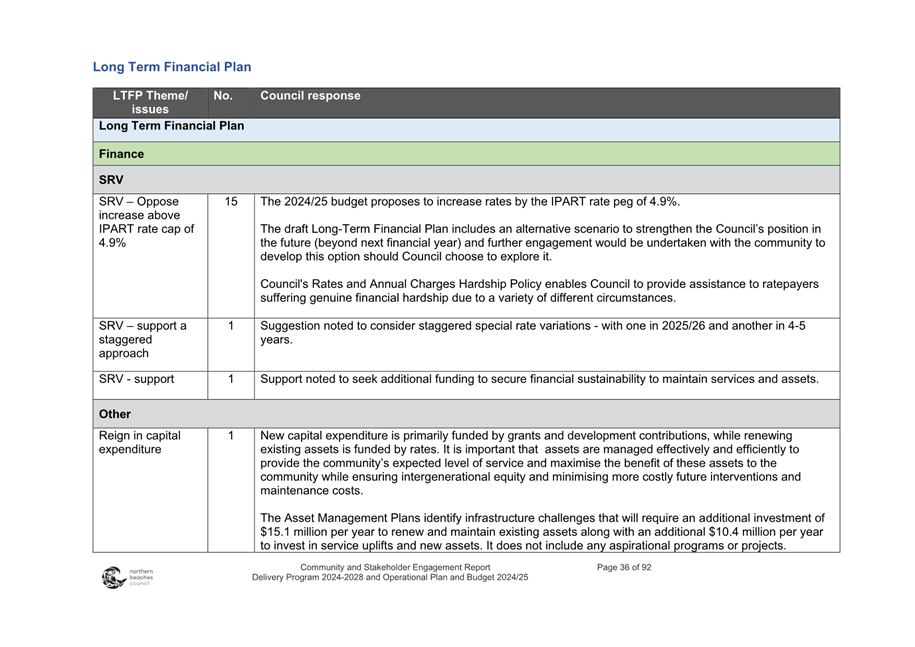Select the 'SRV - support' theme cell
The image size is (915, 647).
pyautogui.click(x=136, y=379)
